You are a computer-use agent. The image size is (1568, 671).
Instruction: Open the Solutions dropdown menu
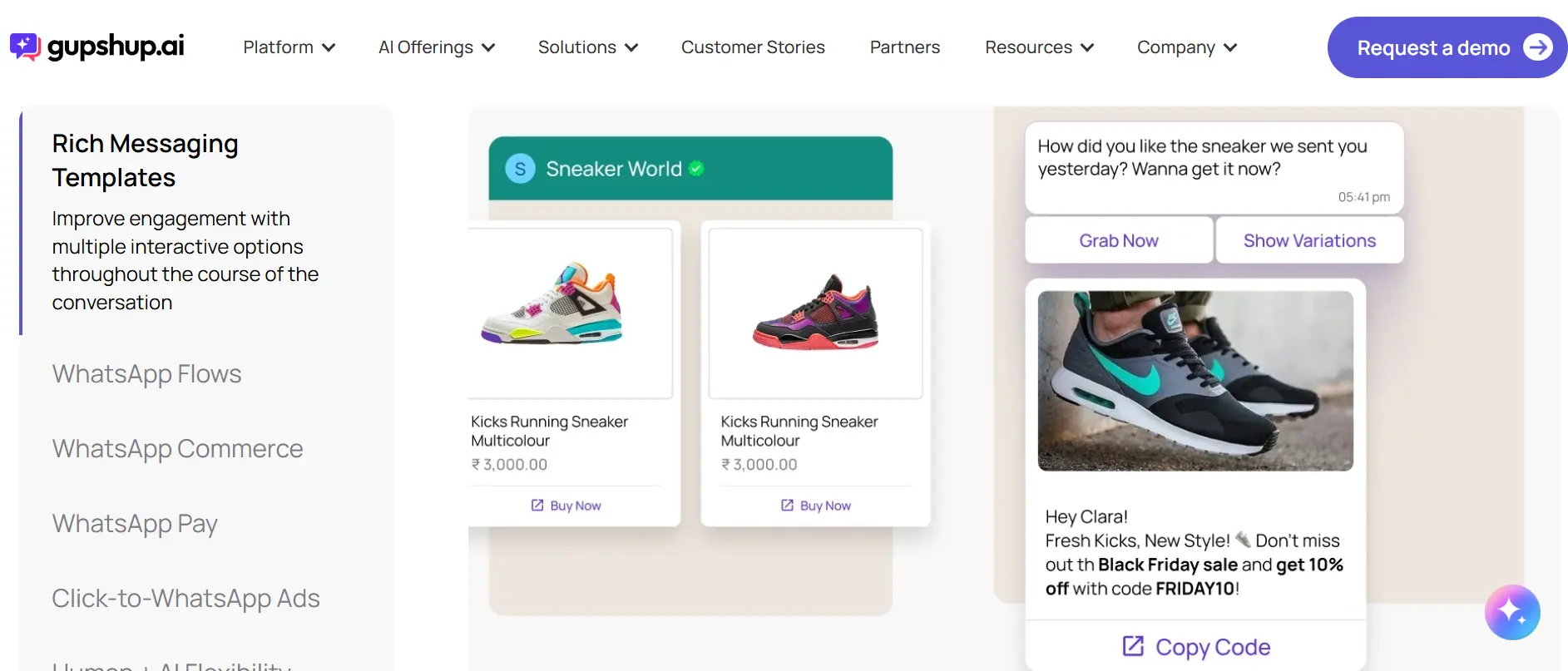[x=587, y=47]
